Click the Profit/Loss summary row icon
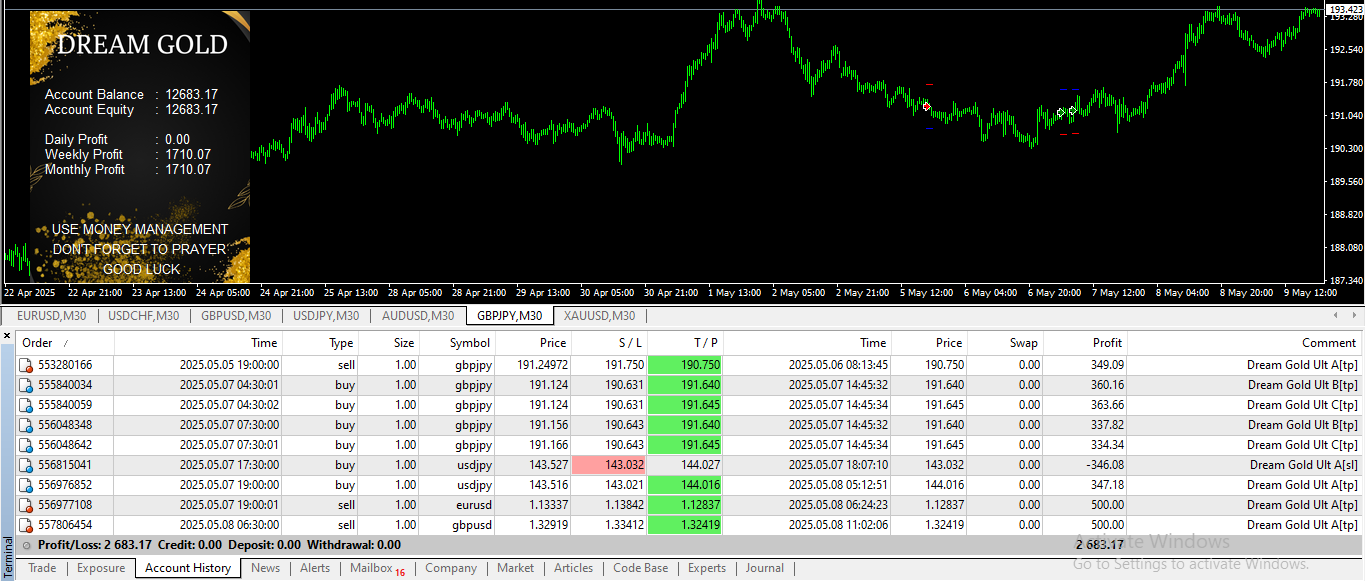The image size is (1365, 581). [x=26, y=545]
